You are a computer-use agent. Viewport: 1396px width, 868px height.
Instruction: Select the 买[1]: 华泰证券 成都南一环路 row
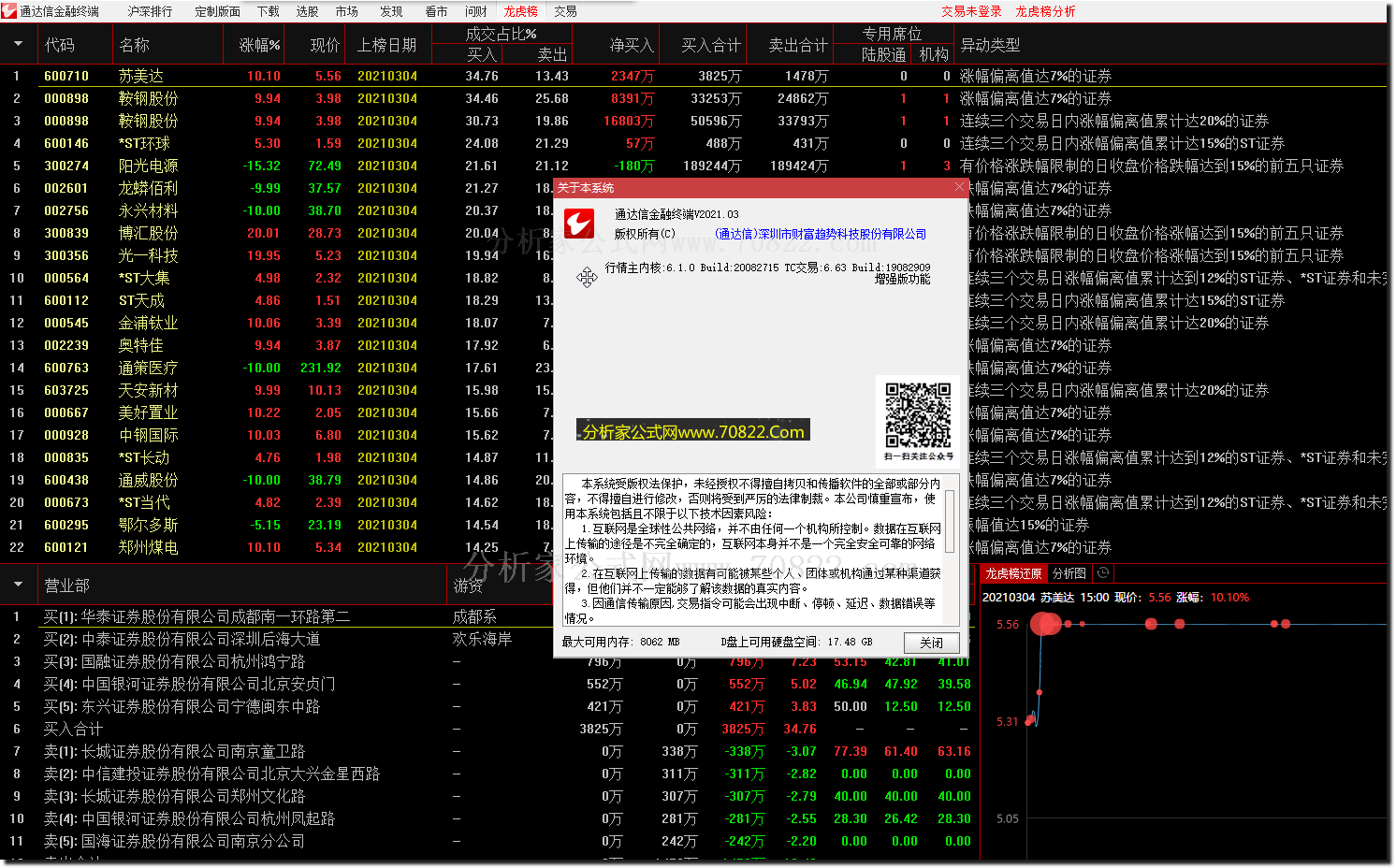196,616
